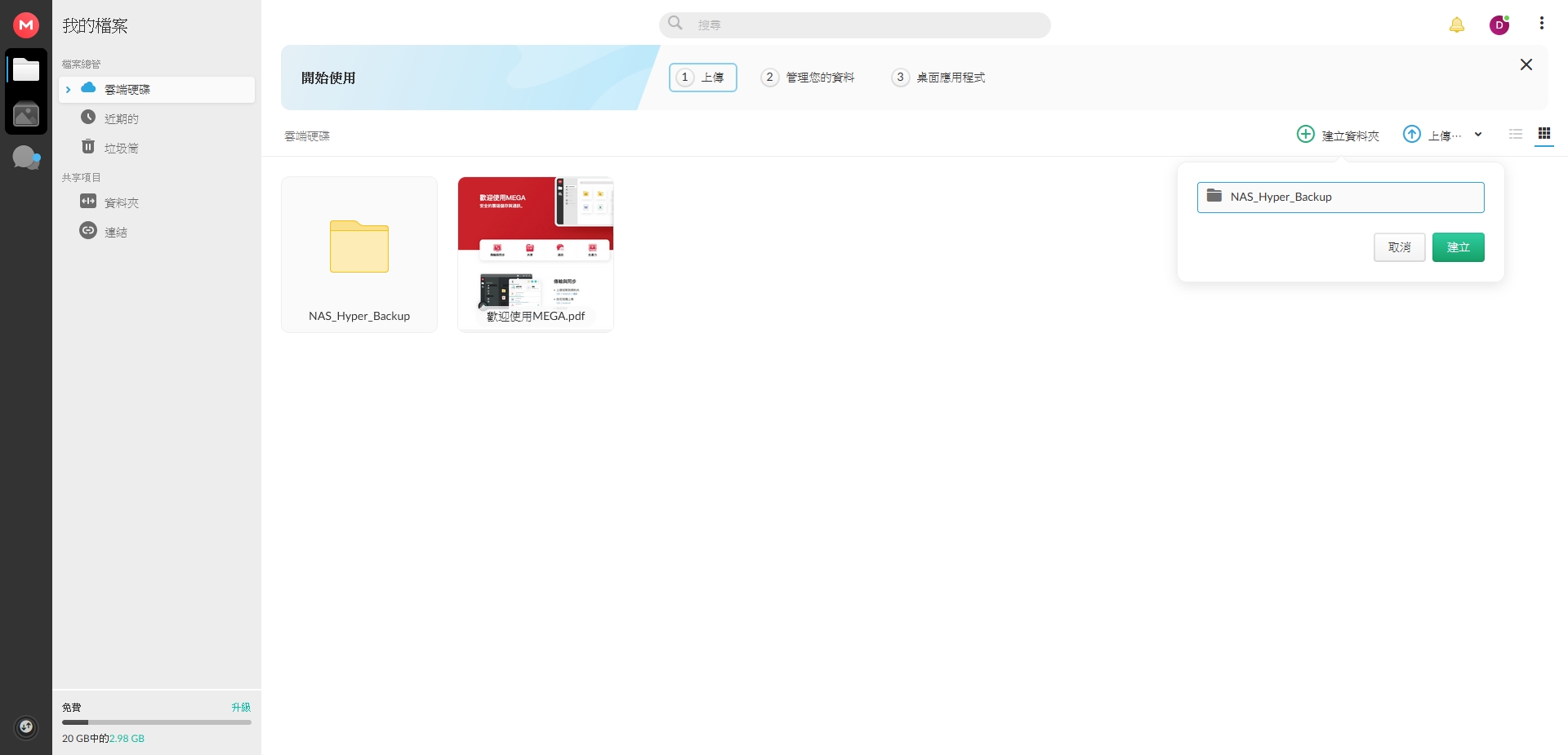Click 取消 to cancel folder creation

1400,247
